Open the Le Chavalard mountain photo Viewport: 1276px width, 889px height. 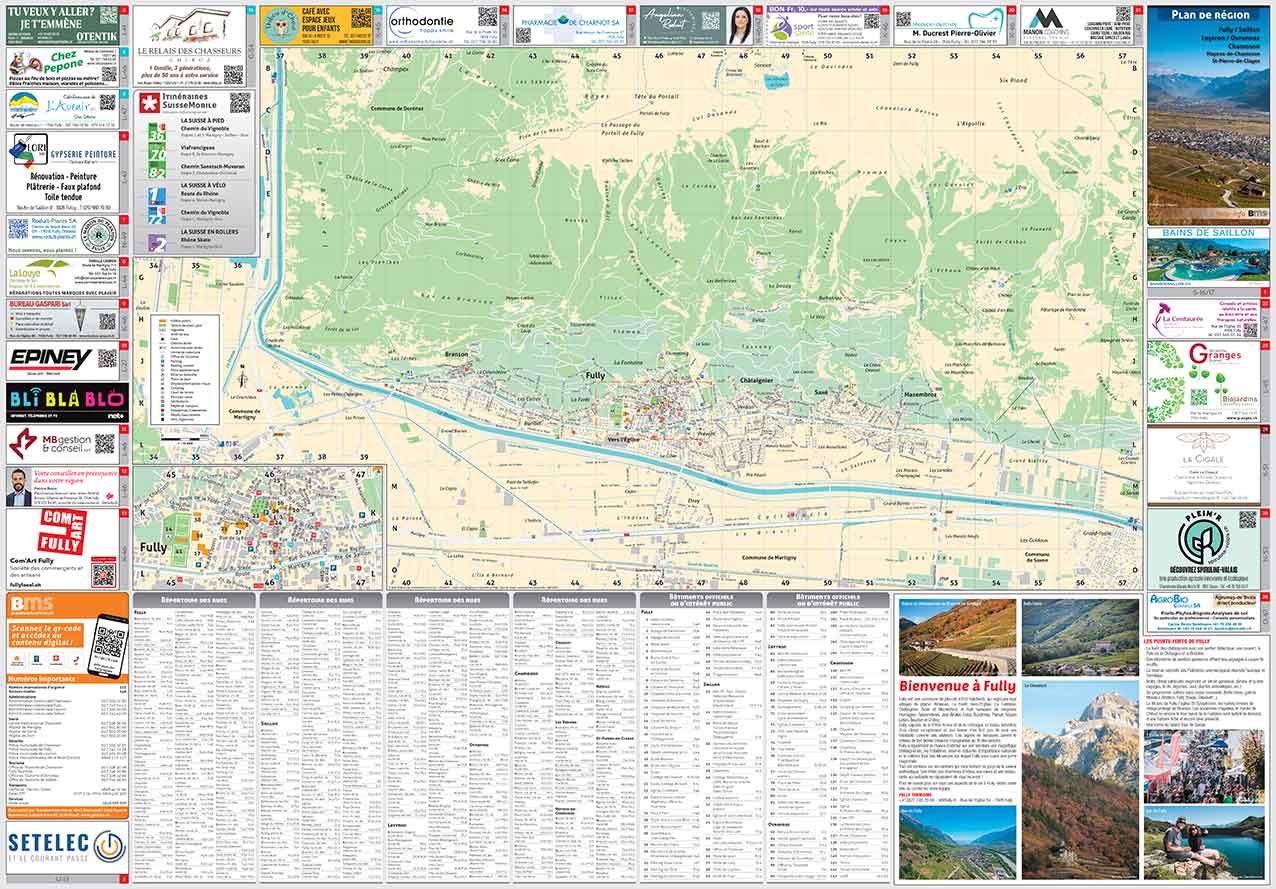[x=1082, y=782]
